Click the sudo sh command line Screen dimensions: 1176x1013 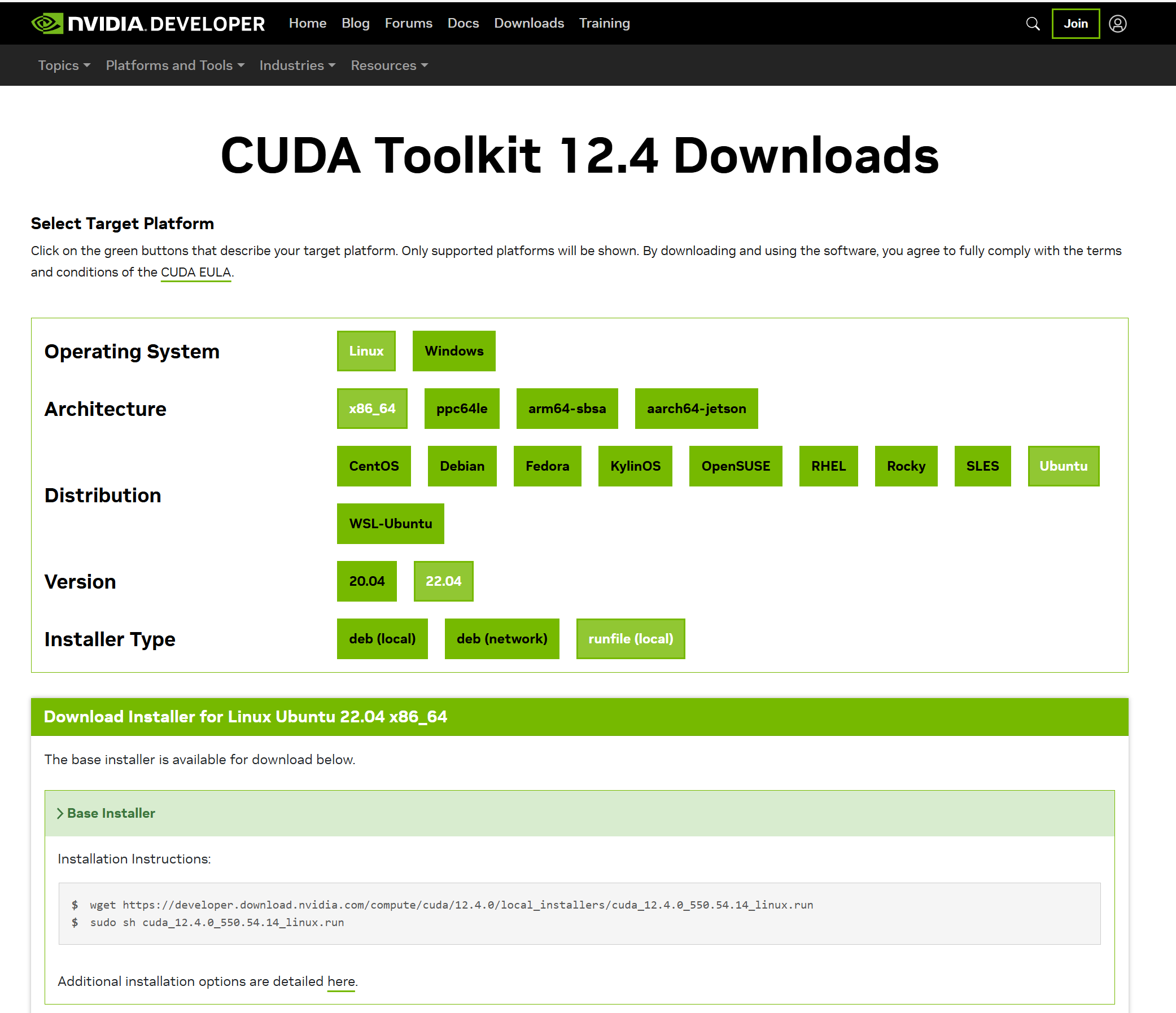(x=217, y=923)
